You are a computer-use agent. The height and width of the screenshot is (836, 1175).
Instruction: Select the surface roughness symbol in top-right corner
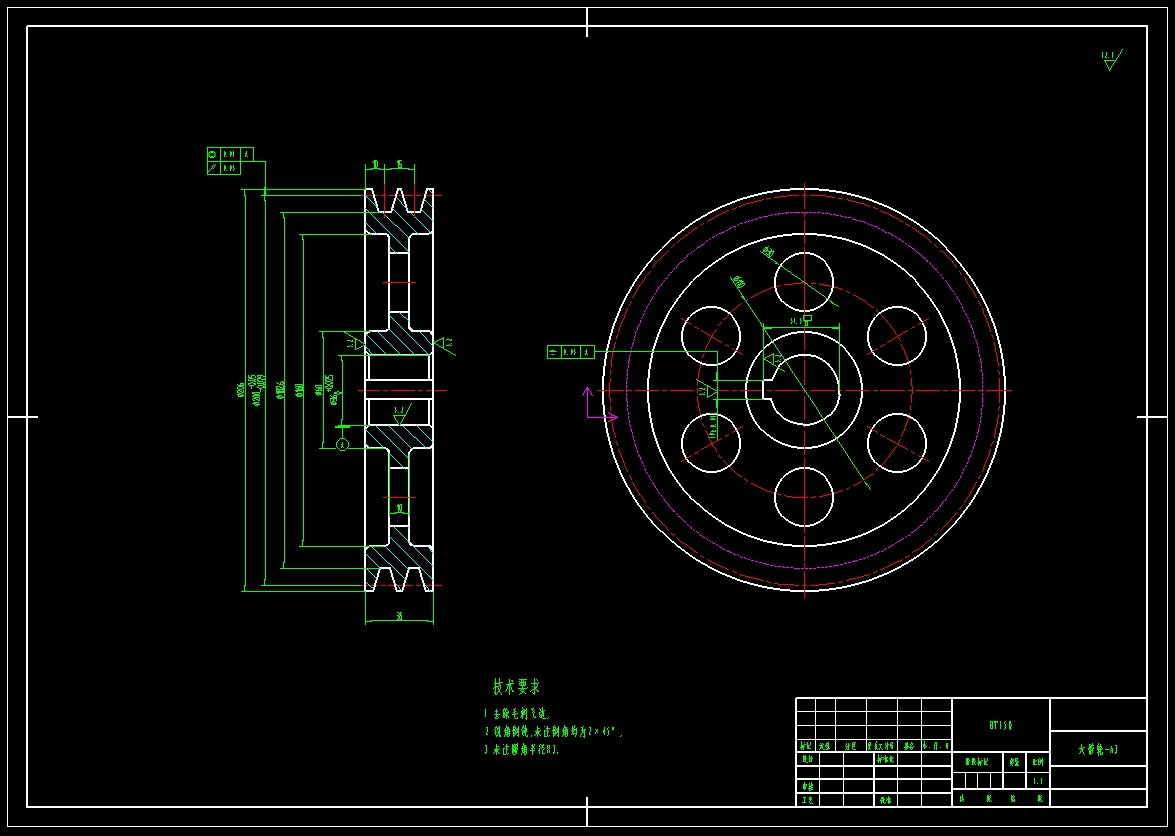click(x=1109, y=60)
